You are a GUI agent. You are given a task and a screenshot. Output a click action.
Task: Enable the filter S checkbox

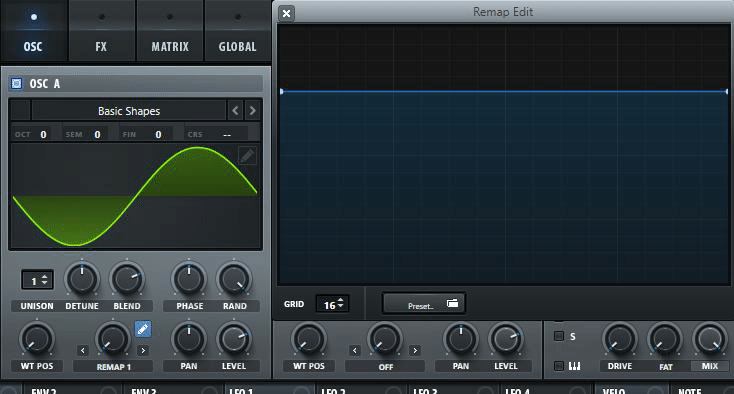click(559, 336)
